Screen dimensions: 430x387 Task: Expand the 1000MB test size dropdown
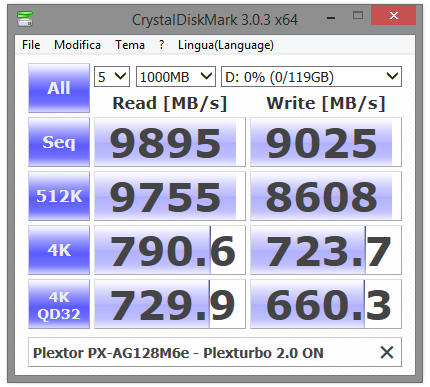click(x=176, y=77)
